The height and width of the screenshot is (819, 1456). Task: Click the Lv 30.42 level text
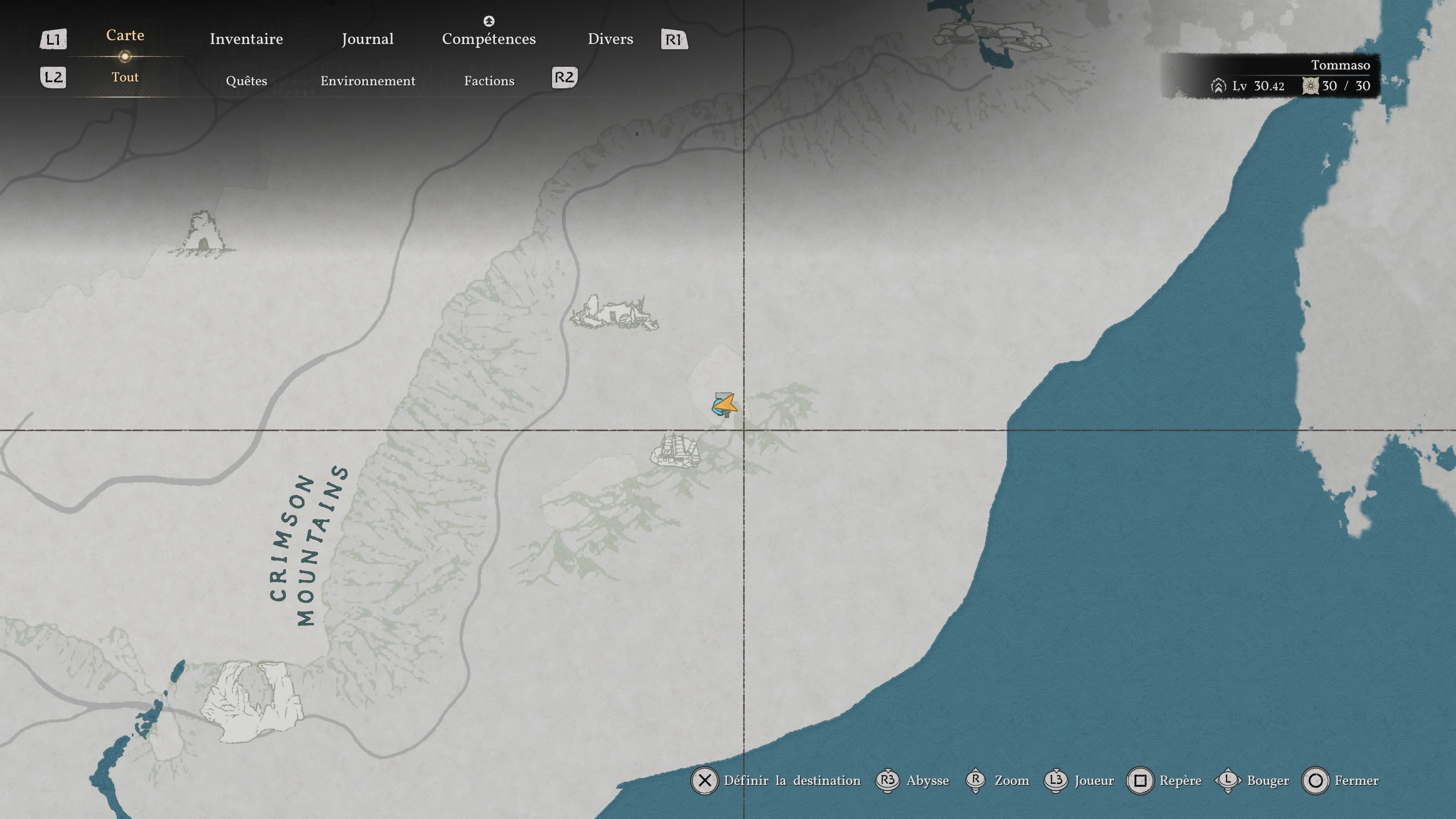pos(1258,86)
